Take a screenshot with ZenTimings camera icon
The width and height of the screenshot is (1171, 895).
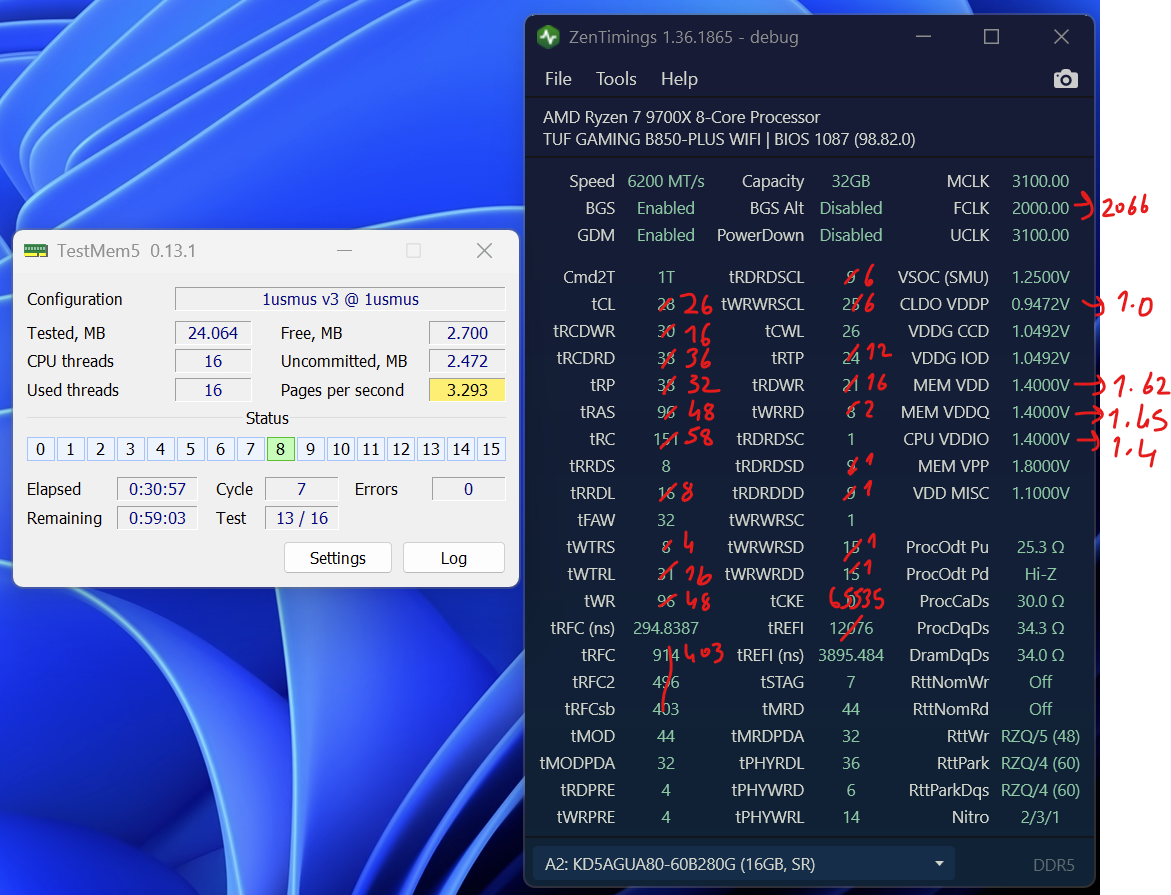1066,79
